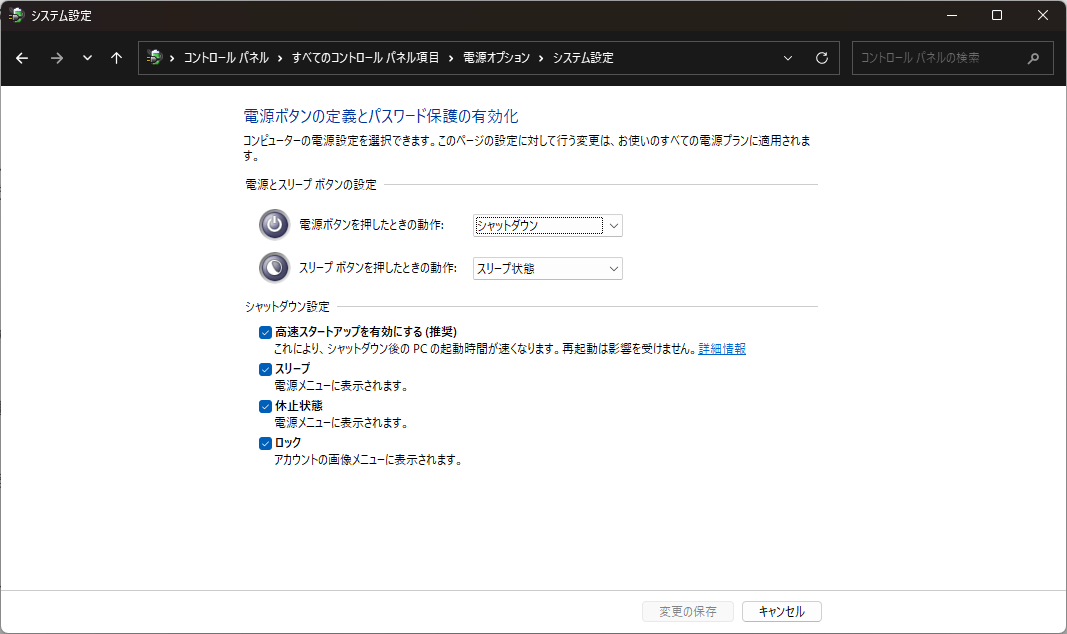
Task: Click the sleep button moon icon
Action: tap(273, 268)
